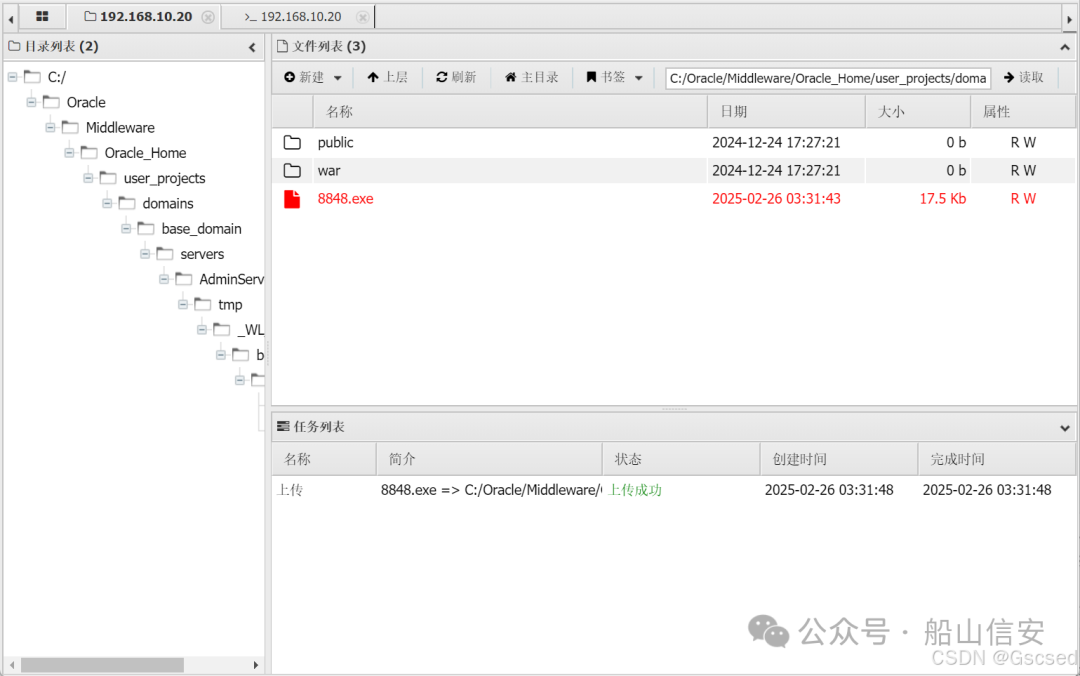Open the war folder name
The height and width of the screenshot is (676, 1080).
tap(329, 171)
